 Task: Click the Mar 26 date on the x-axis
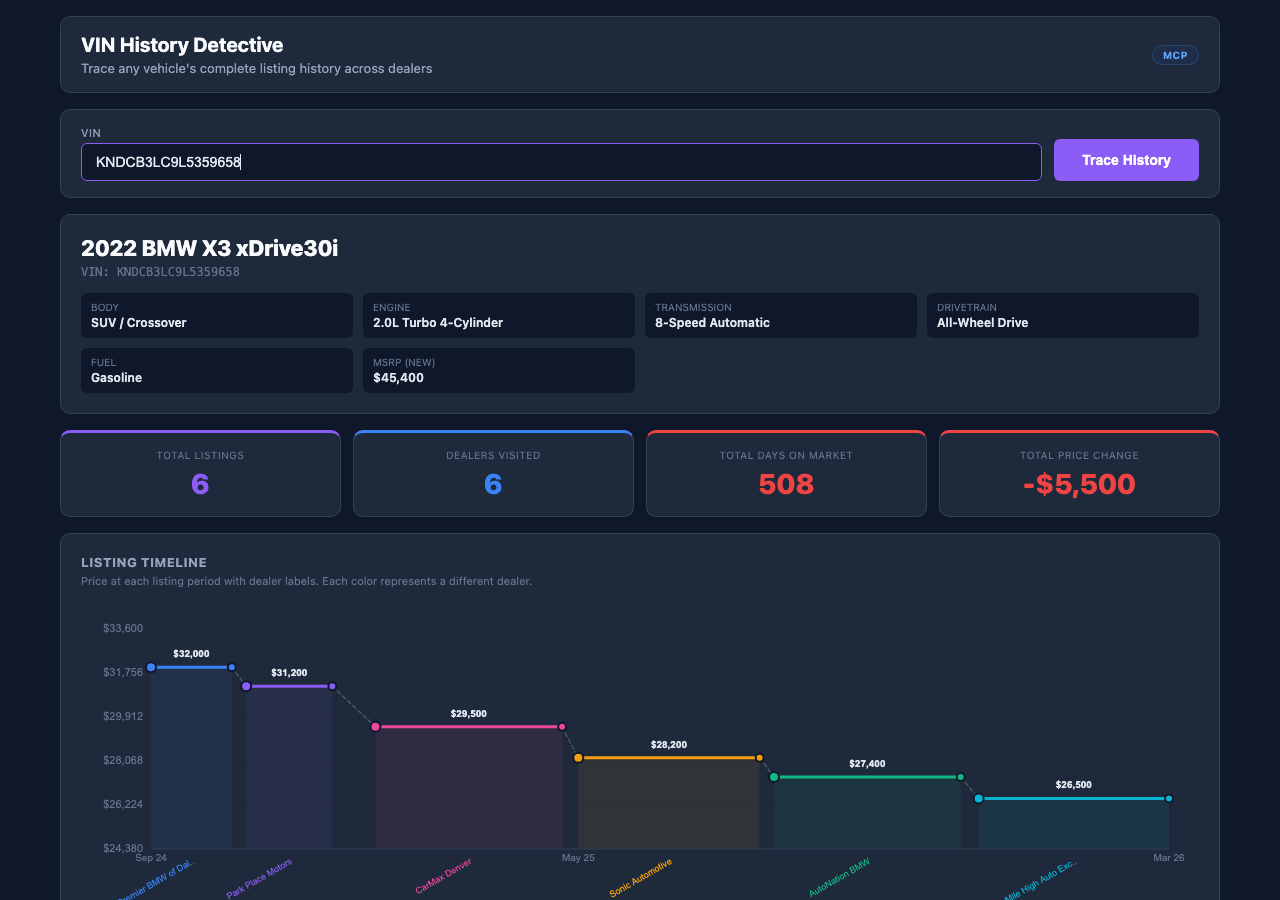coord(1168,858)
